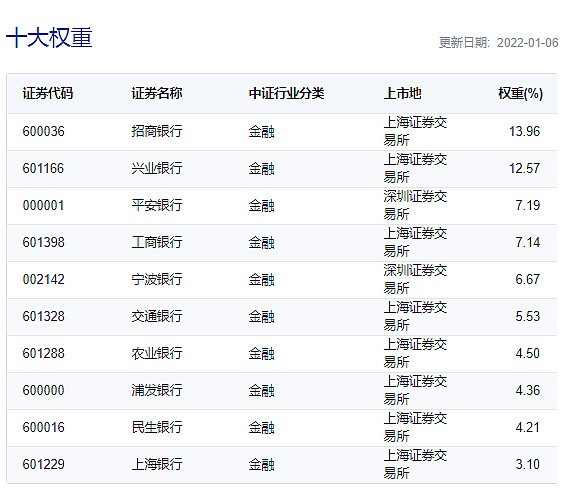Click stock code 002142
The width and height of the screenshot is (571, 490).
coord(43,280)
